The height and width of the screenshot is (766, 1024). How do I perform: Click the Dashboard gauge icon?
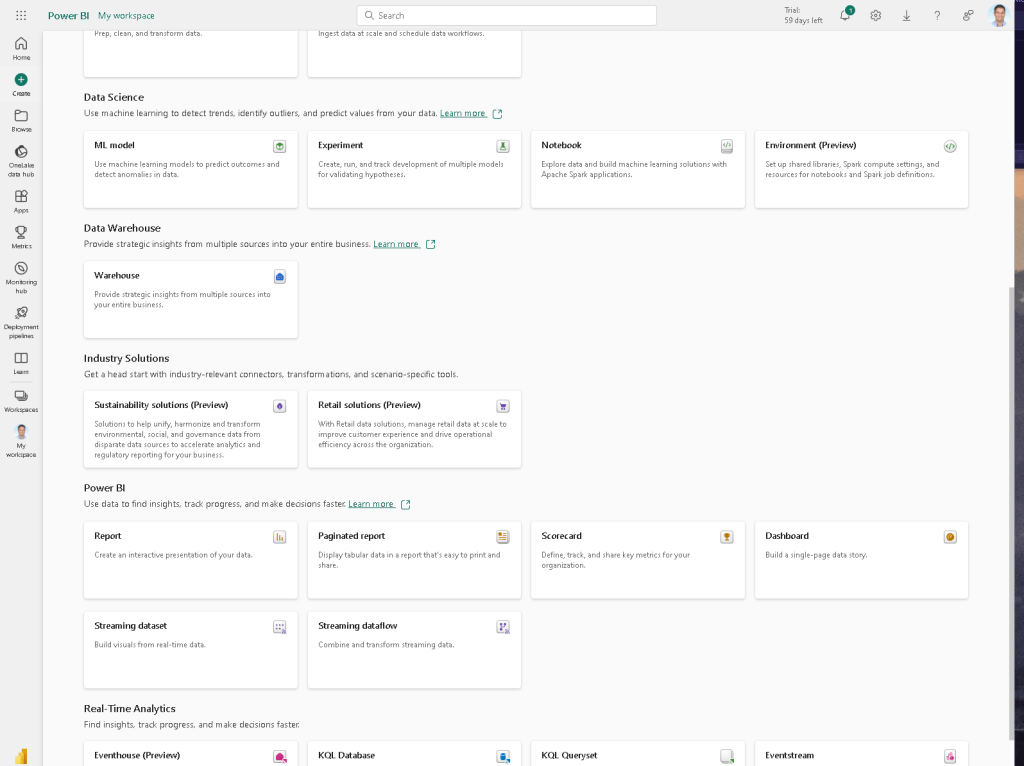click(x=950, y=537)
